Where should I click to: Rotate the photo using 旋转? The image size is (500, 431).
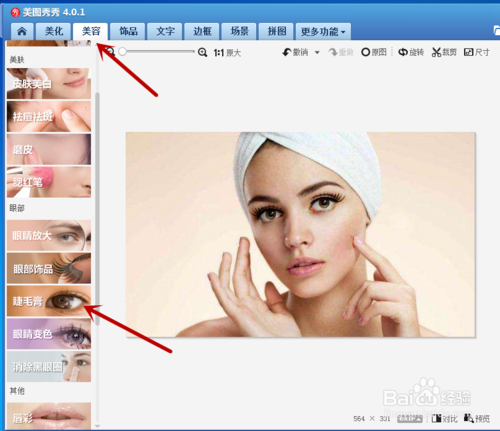pyautogui.click(x=411, y=52)
